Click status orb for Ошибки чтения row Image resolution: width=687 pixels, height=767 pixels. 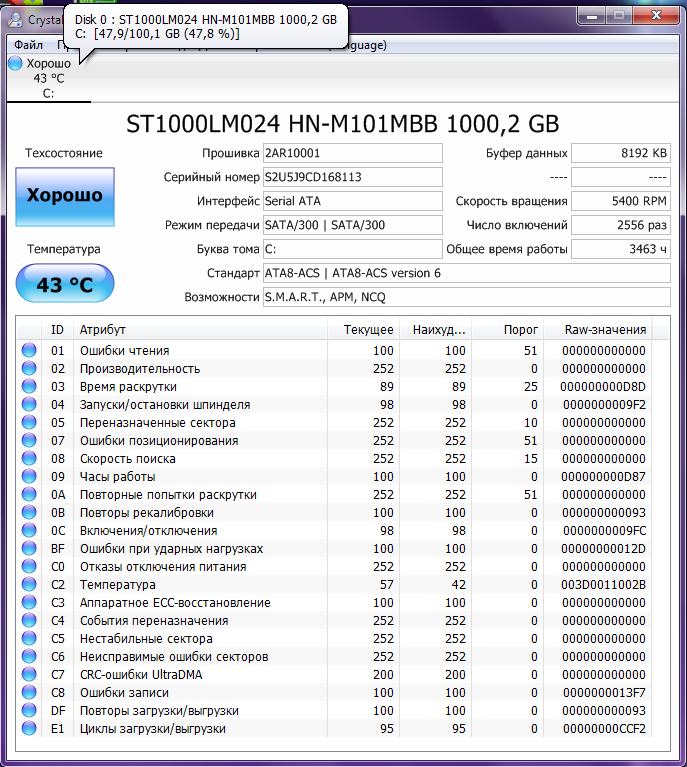(29, 351)
